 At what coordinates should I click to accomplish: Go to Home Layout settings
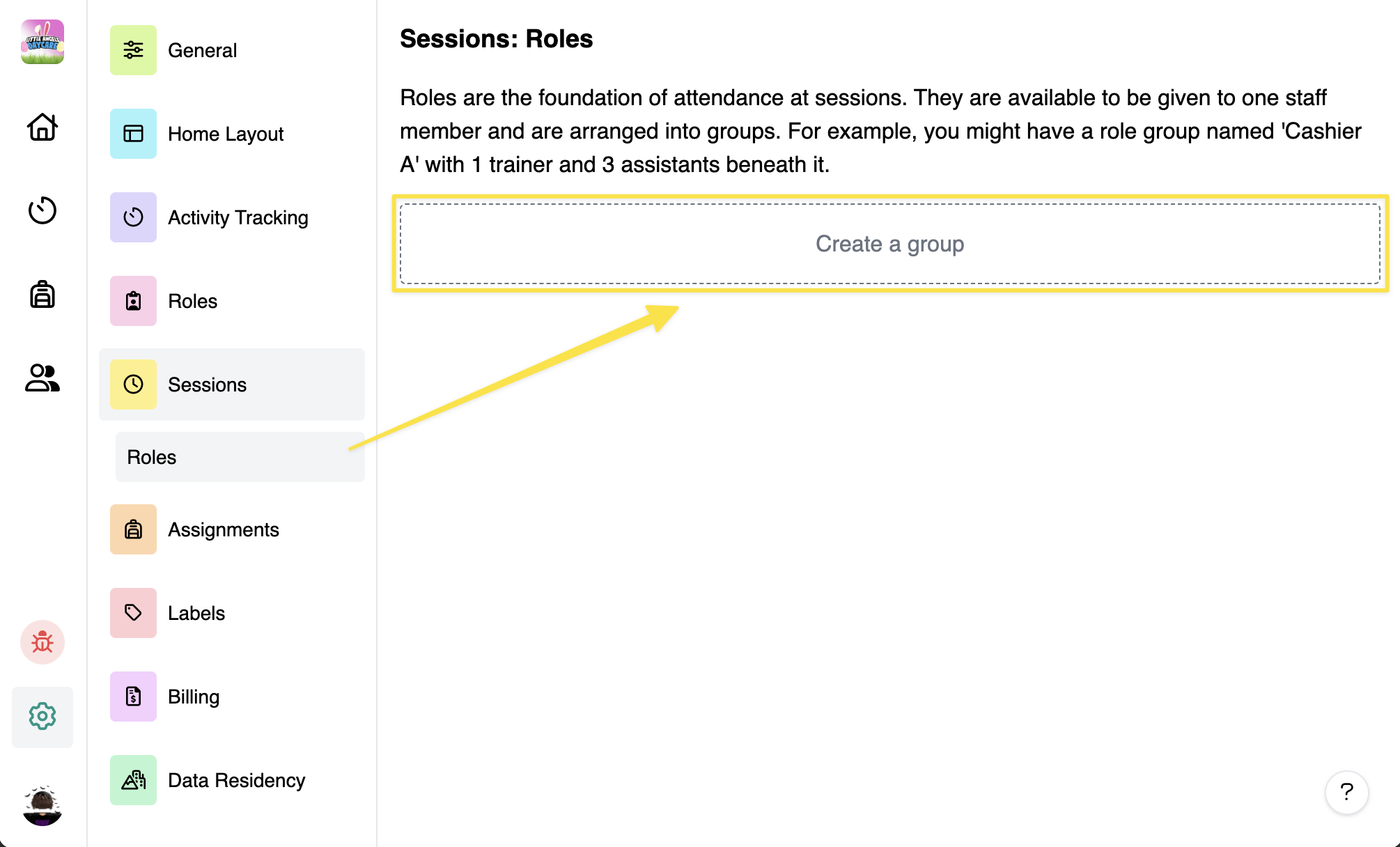pyautogui.click(x=225, y=134)
